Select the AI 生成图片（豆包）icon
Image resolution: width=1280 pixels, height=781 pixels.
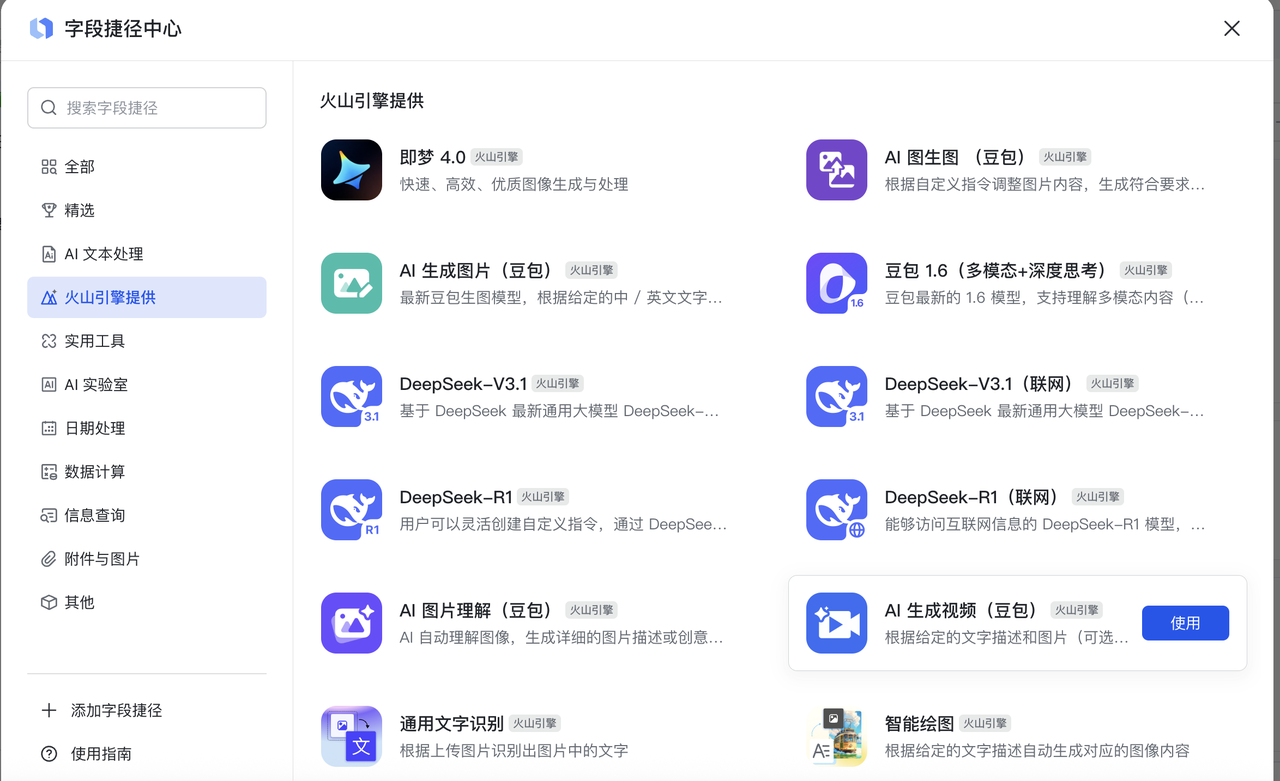click(351, 283)
